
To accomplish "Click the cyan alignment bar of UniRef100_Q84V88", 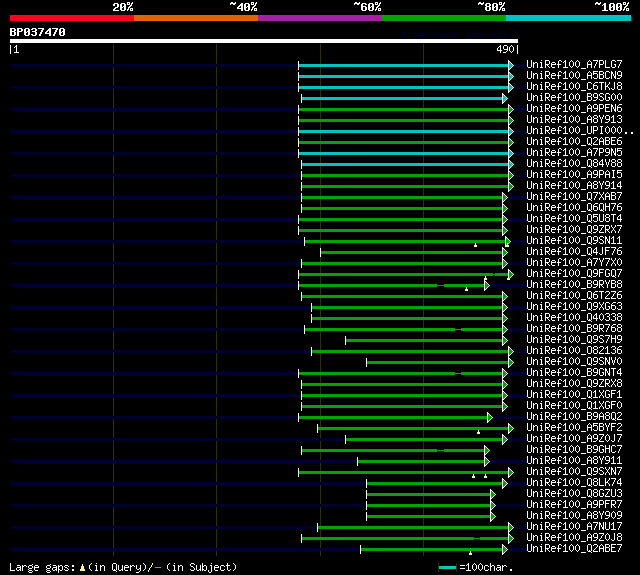I will click(x=407, y=164).
